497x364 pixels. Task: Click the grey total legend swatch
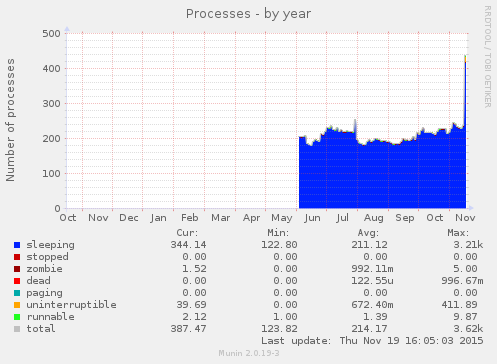(17, 329)
